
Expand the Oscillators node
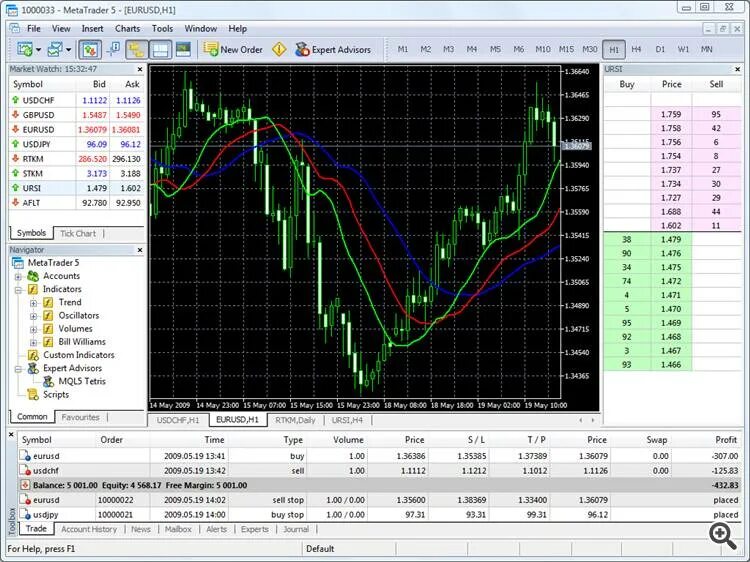click(x=33, y=316)
